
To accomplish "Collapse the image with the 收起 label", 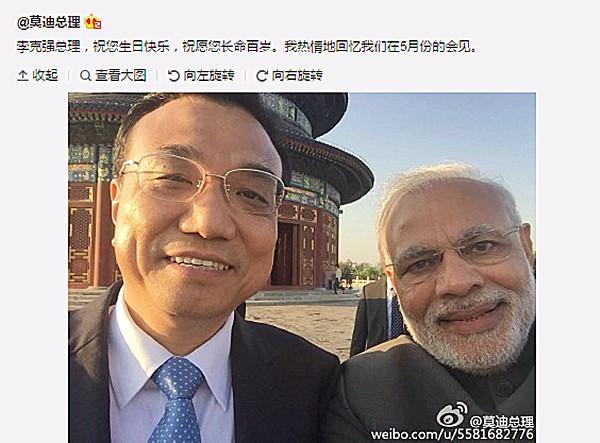I will coord(45,75).
